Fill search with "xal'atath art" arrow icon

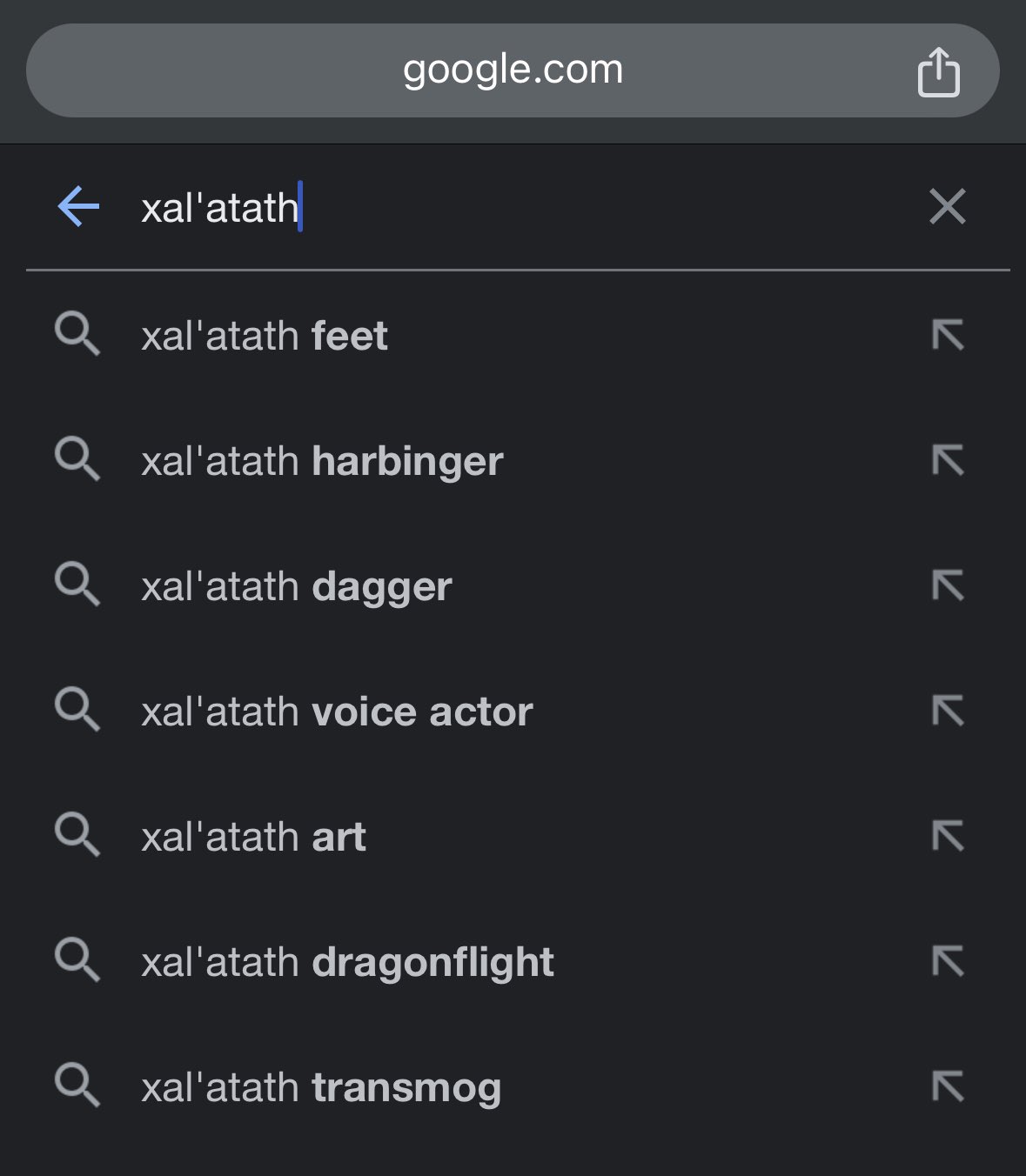947,836
